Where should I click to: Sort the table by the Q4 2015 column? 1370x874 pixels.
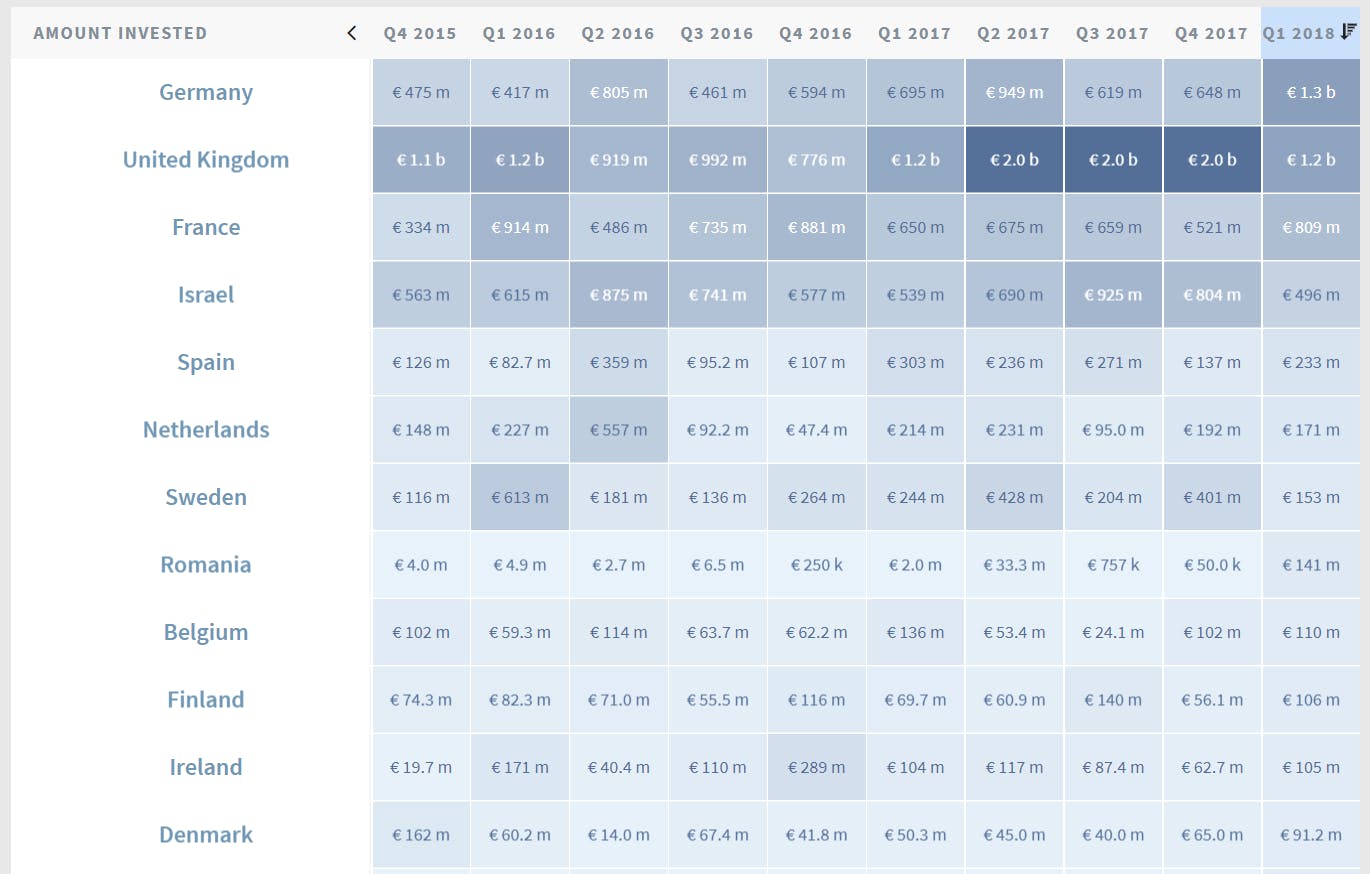(420, 33)
